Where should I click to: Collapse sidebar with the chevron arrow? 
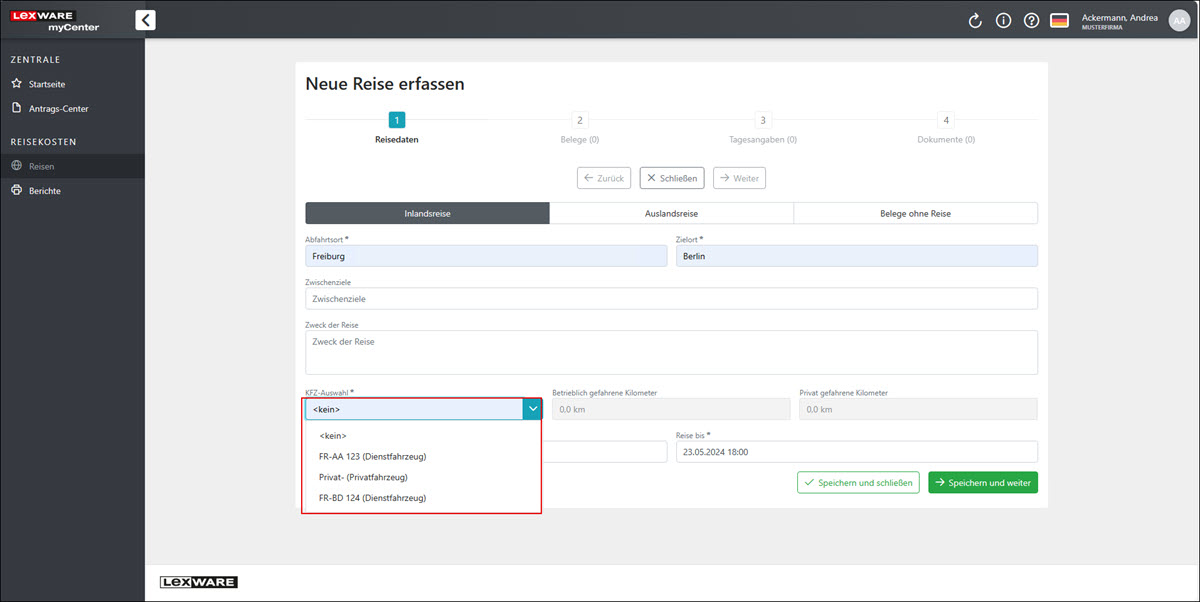coord(145,19)
